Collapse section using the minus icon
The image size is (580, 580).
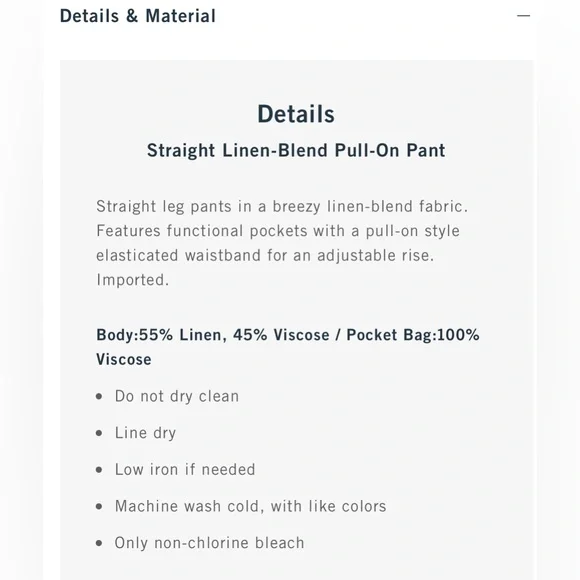(523, 16)
